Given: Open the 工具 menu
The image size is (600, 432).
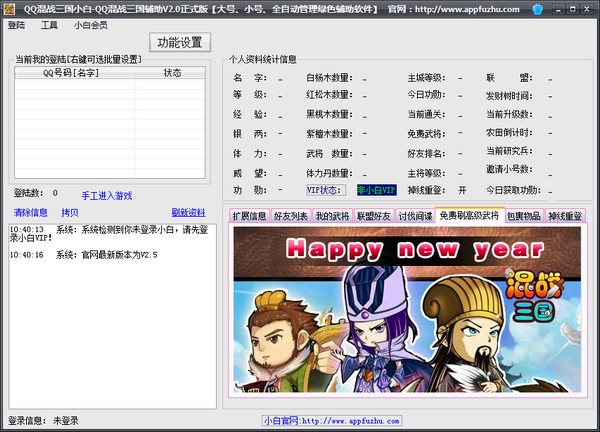Looking at the screenshot, I should point(49,25).
